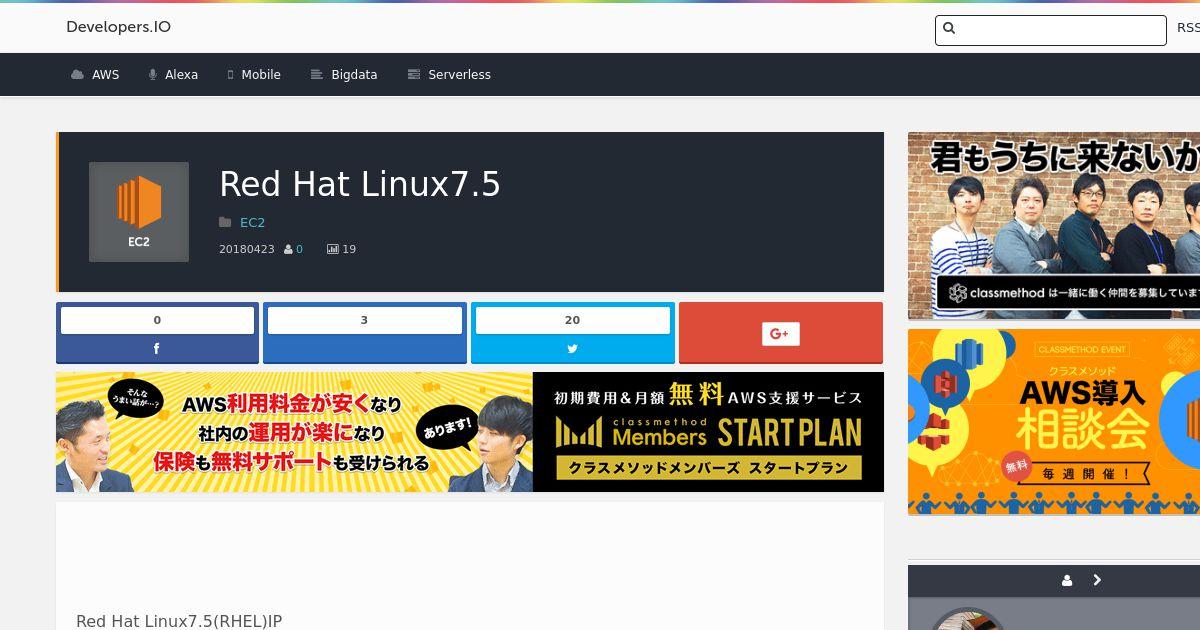Screen dimensions: 1200x630
Task: Click the author person icon
Action: (289, 249)
